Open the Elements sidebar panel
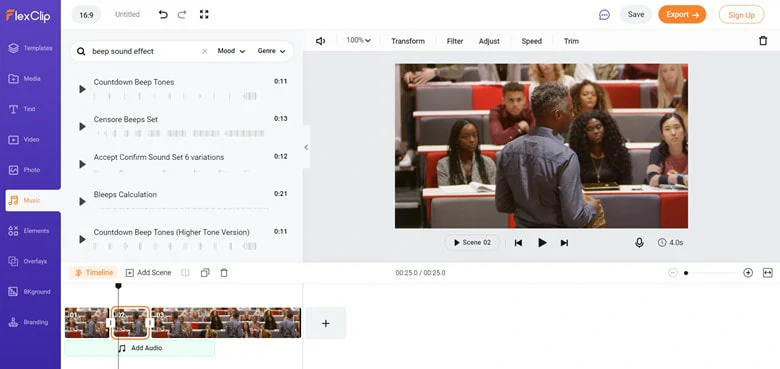 pos(30,231)
